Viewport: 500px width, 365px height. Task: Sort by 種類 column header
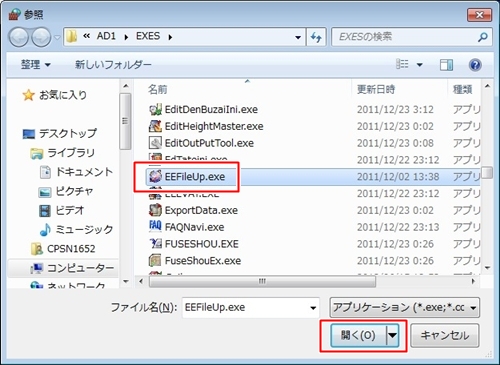pyautogui.click(x=464, y=89)
